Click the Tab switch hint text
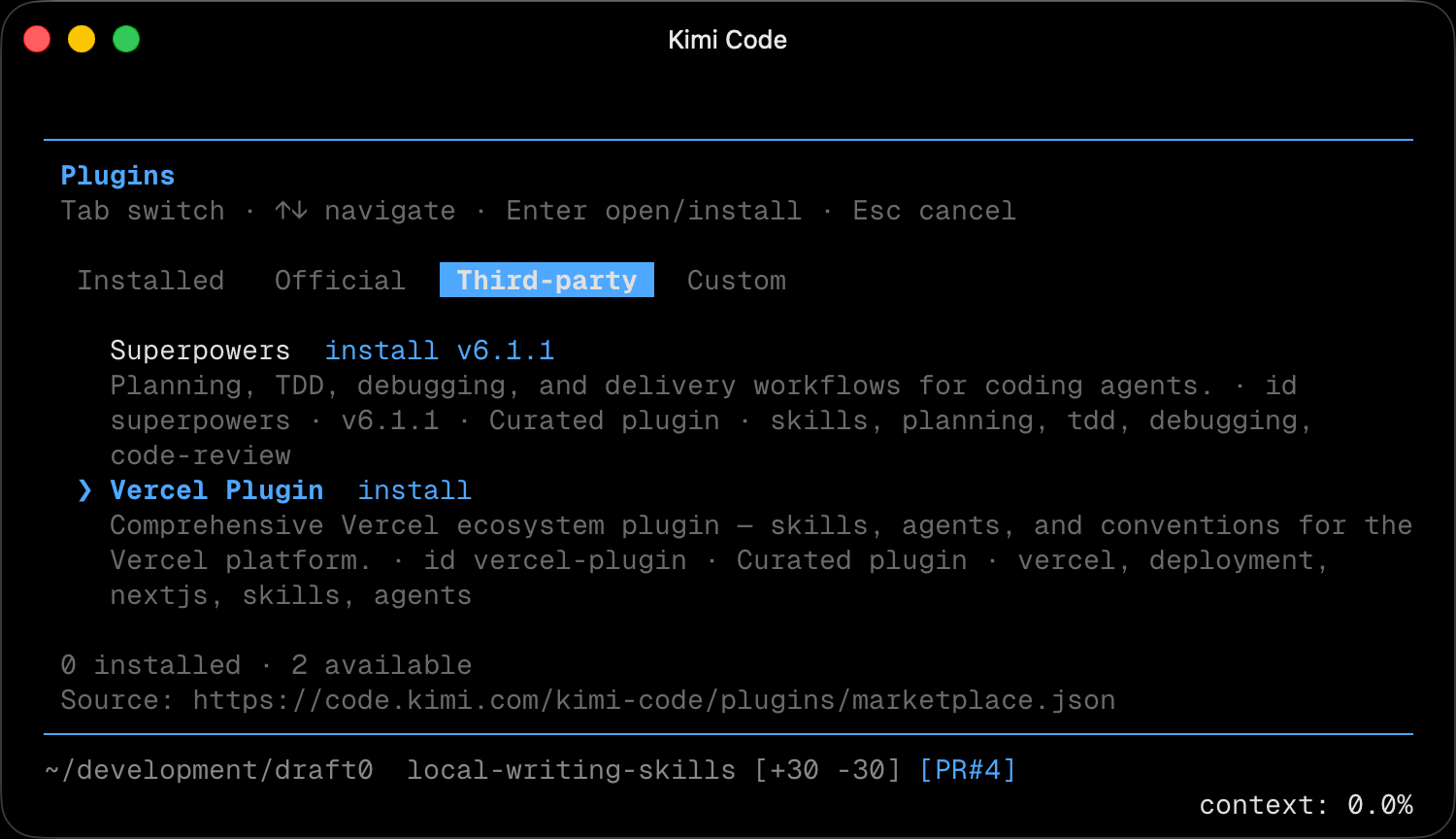This screenshot has width=1456, height=839. pyautogui.click(x=143, y=211)
